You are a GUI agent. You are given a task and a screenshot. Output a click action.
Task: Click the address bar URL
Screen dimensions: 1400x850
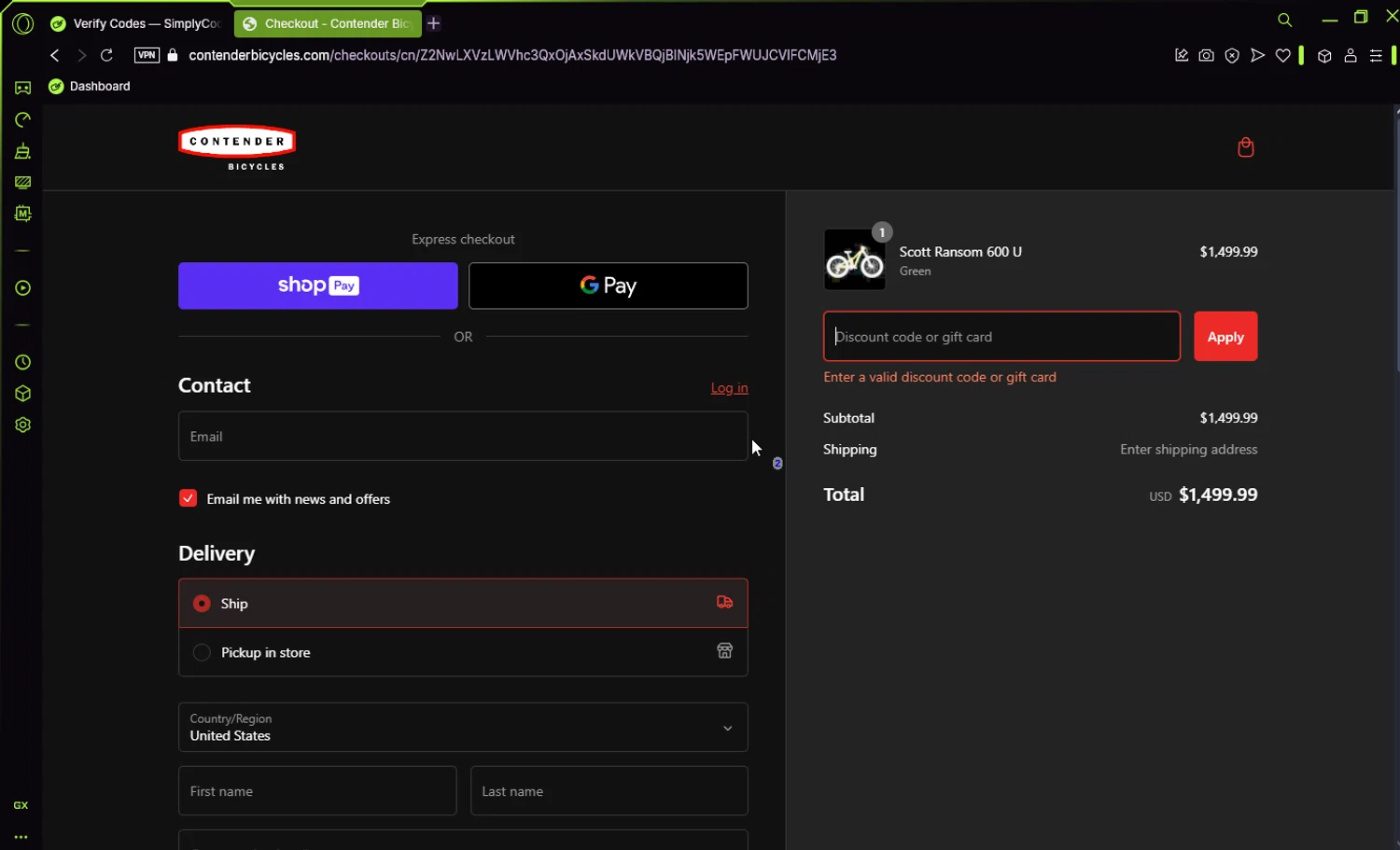click(x=512, y=55)
